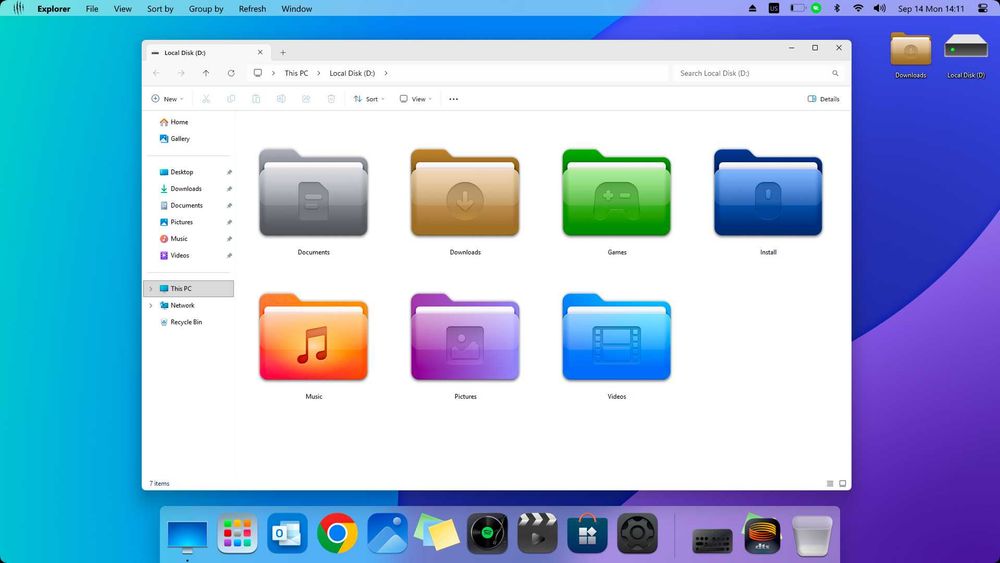The height and width of the screenshot is (563, 1000).
Task: Open the volume control in menu bar
Action: pos(879,8)
